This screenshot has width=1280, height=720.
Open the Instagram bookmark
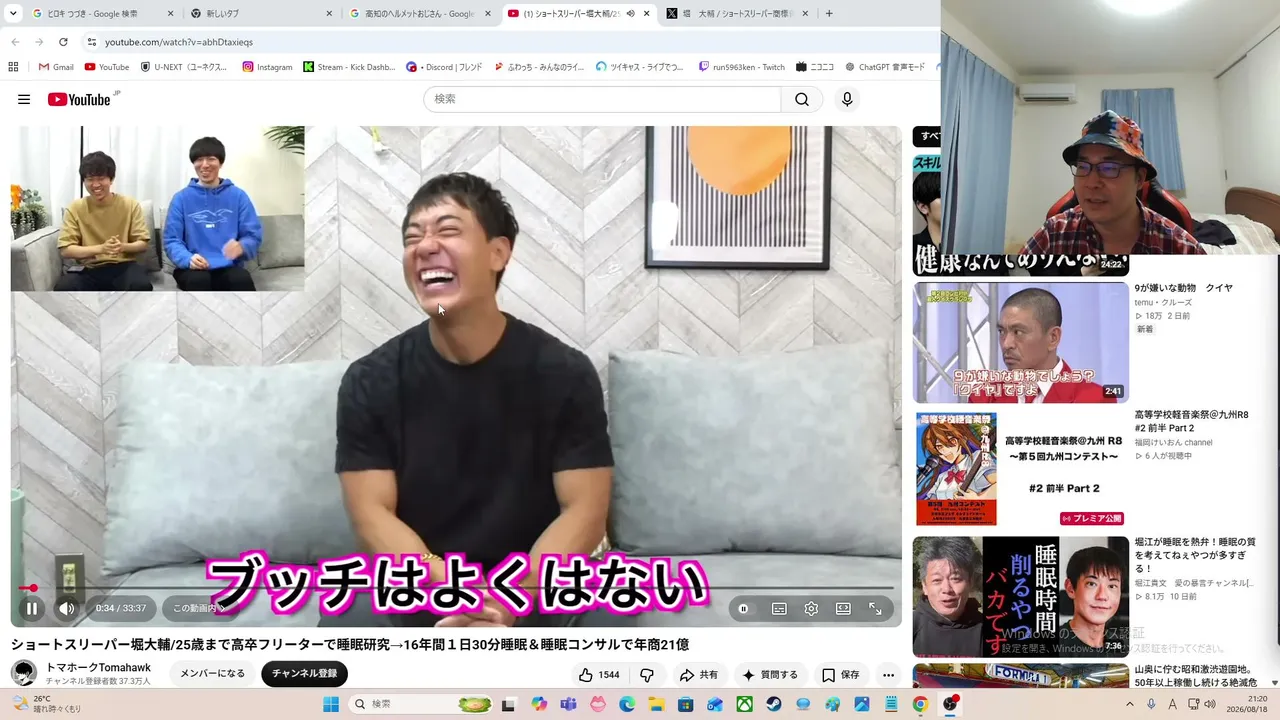(267, 67)
